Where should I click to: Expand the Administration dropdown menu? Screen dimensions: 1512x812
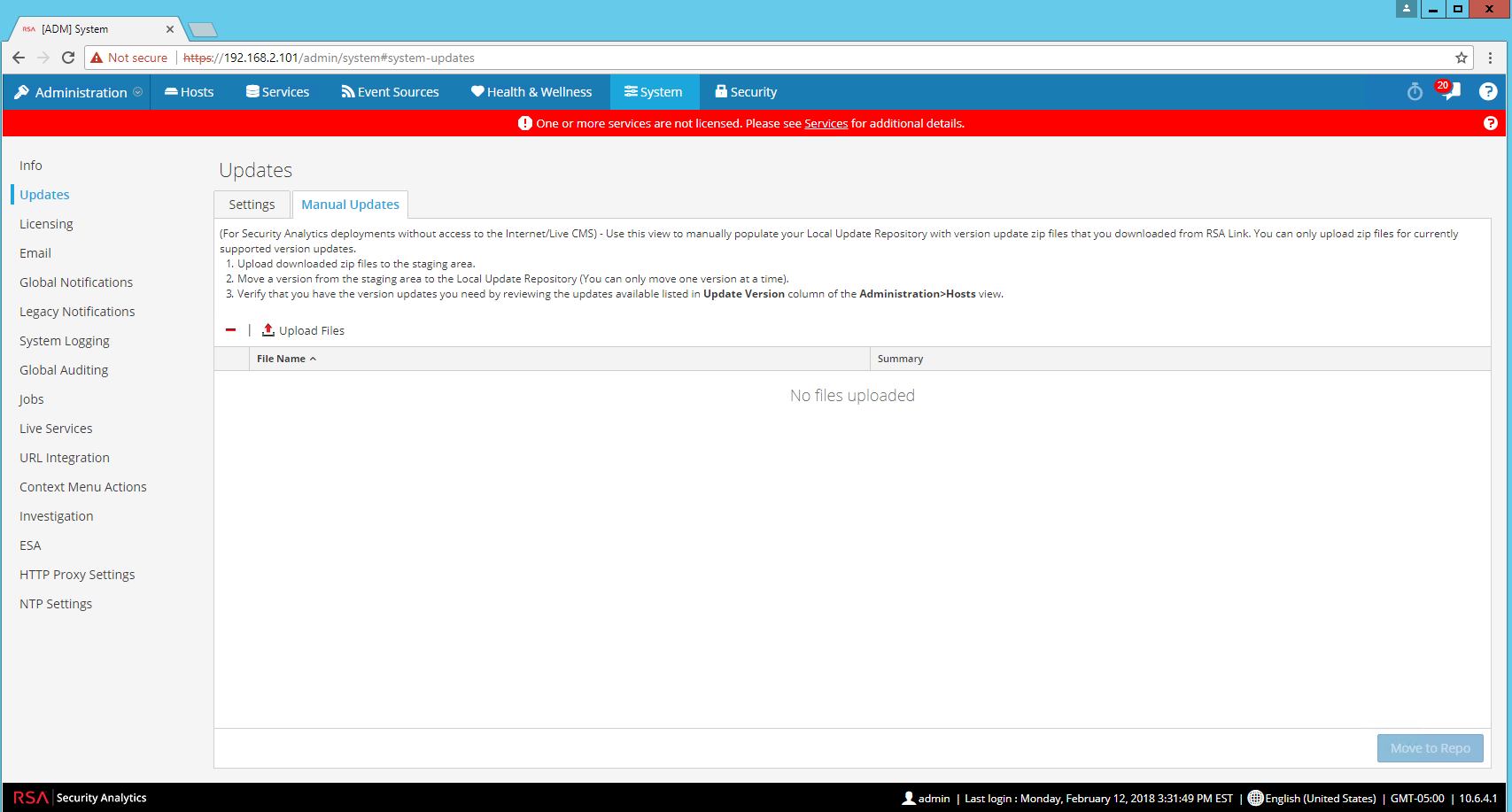[x=80, y=92]
